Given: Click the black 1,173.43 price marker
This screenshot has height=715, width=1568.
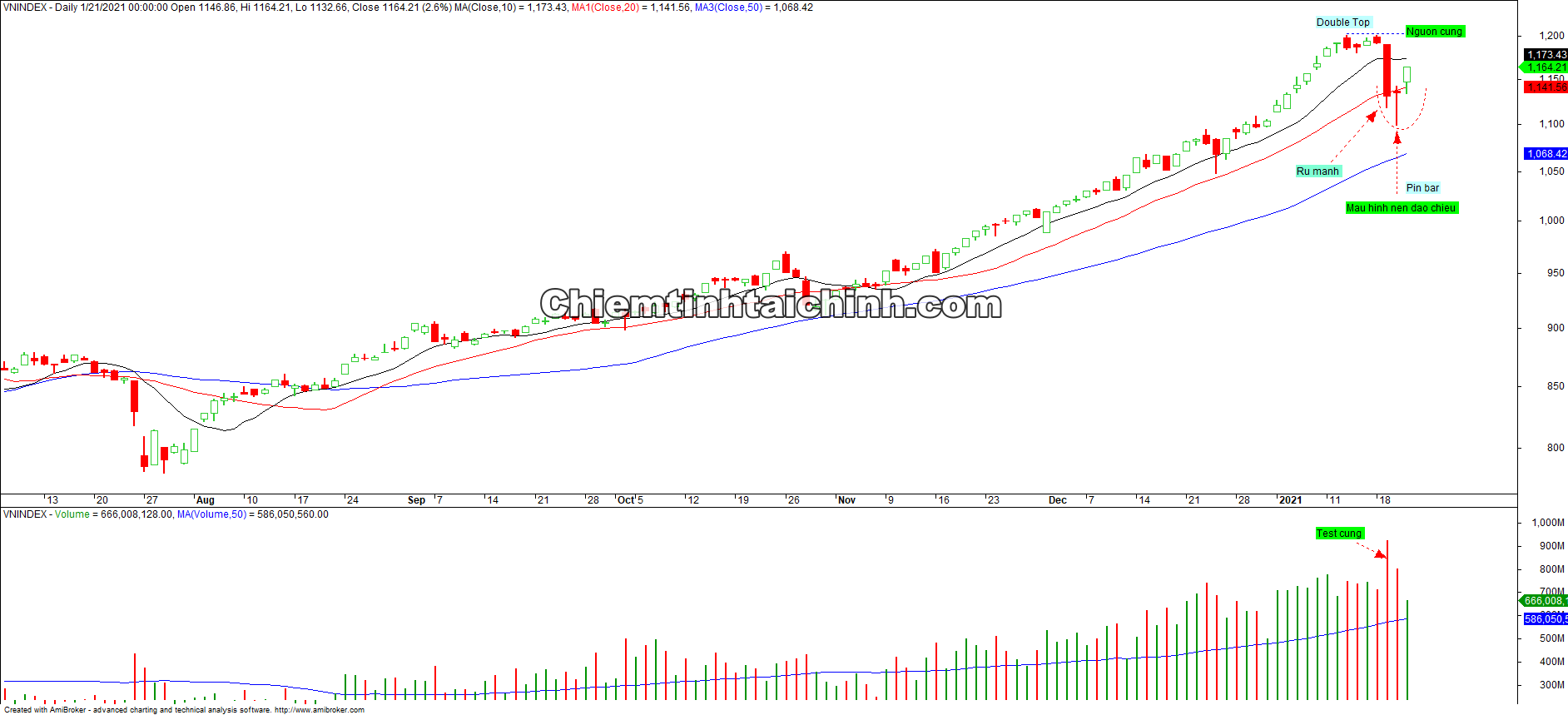Looking at the screenshot, I should 1546,55.
